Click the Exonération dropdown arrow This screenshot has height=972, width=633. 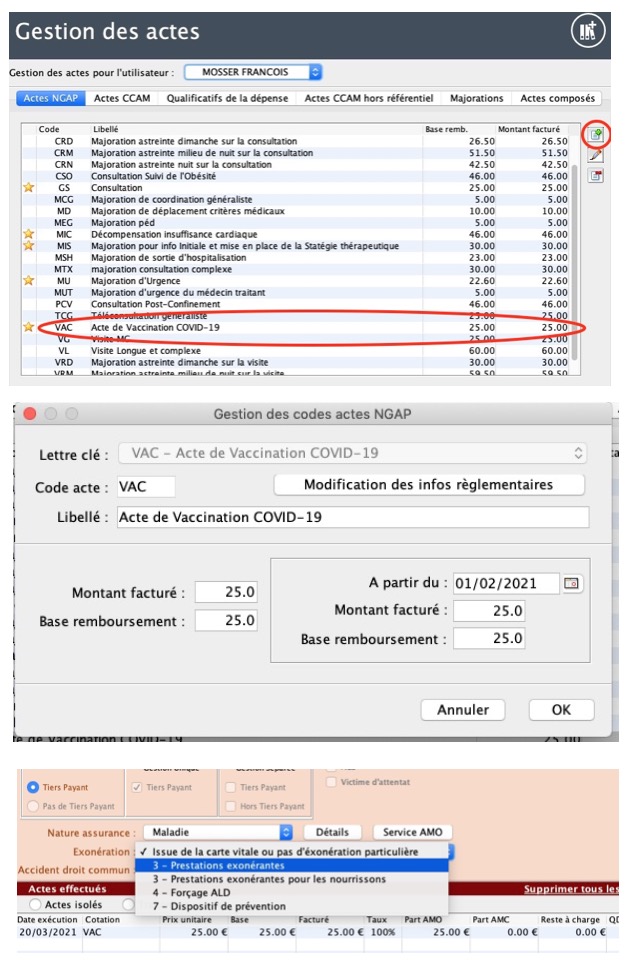click(x=451, y=852)
